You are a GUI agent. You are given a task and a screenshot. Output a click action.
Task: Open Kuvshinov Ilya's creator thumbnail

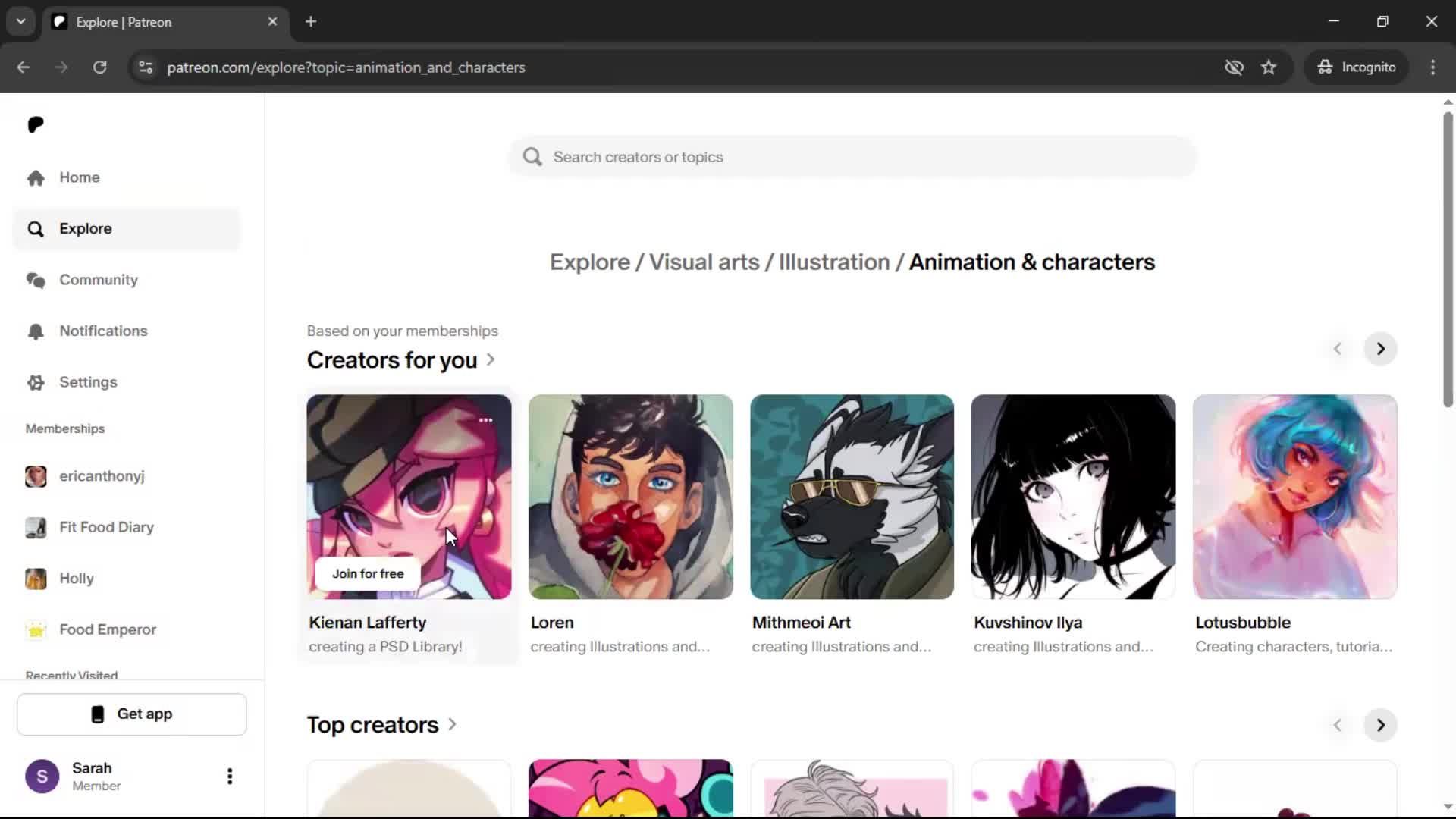(1074, 497)
